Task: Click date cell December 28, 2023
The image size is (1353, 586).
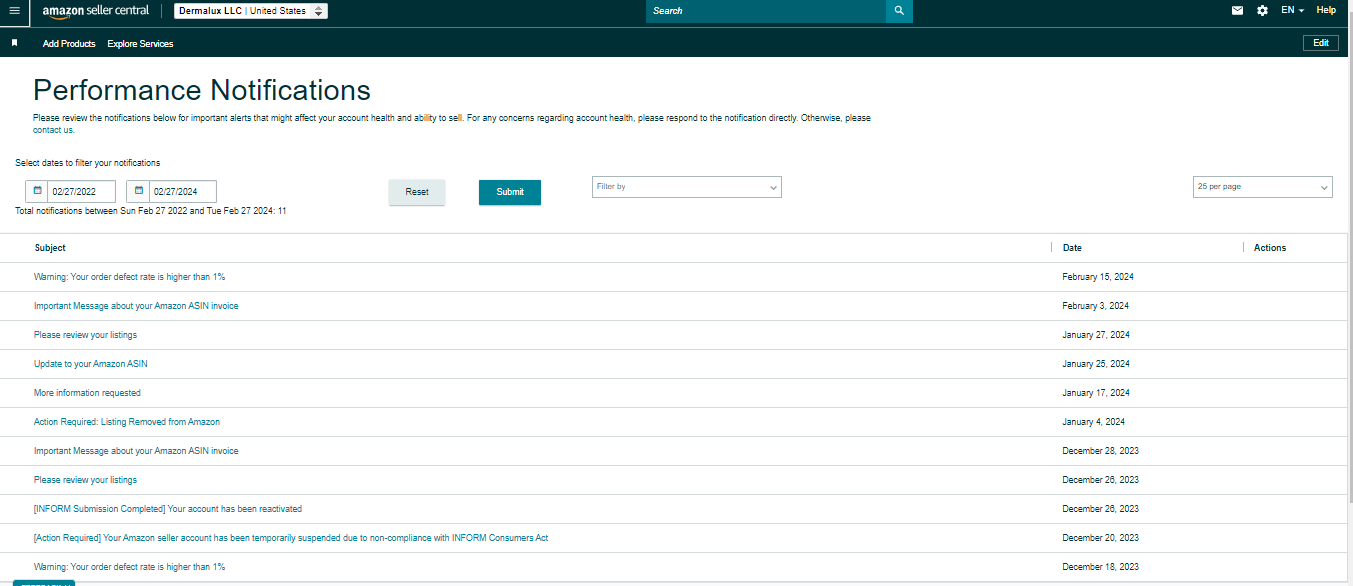Action: [x=1100, y=451]
